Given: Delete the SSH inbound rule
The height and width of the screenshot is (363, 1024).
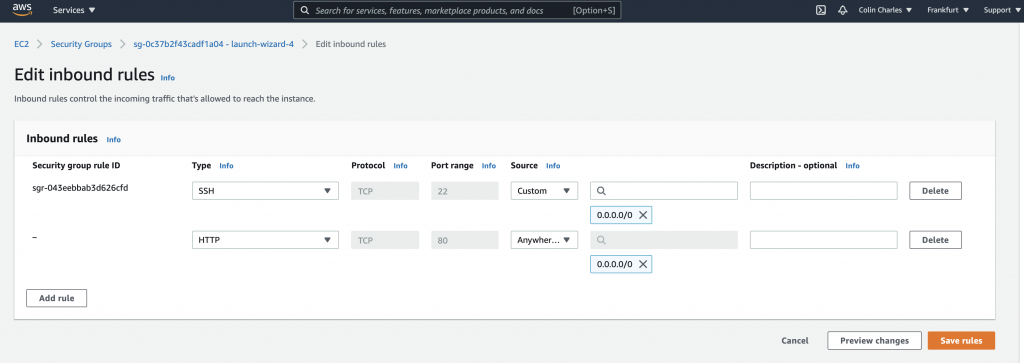Looking at the screenshot, I should 935,191.
